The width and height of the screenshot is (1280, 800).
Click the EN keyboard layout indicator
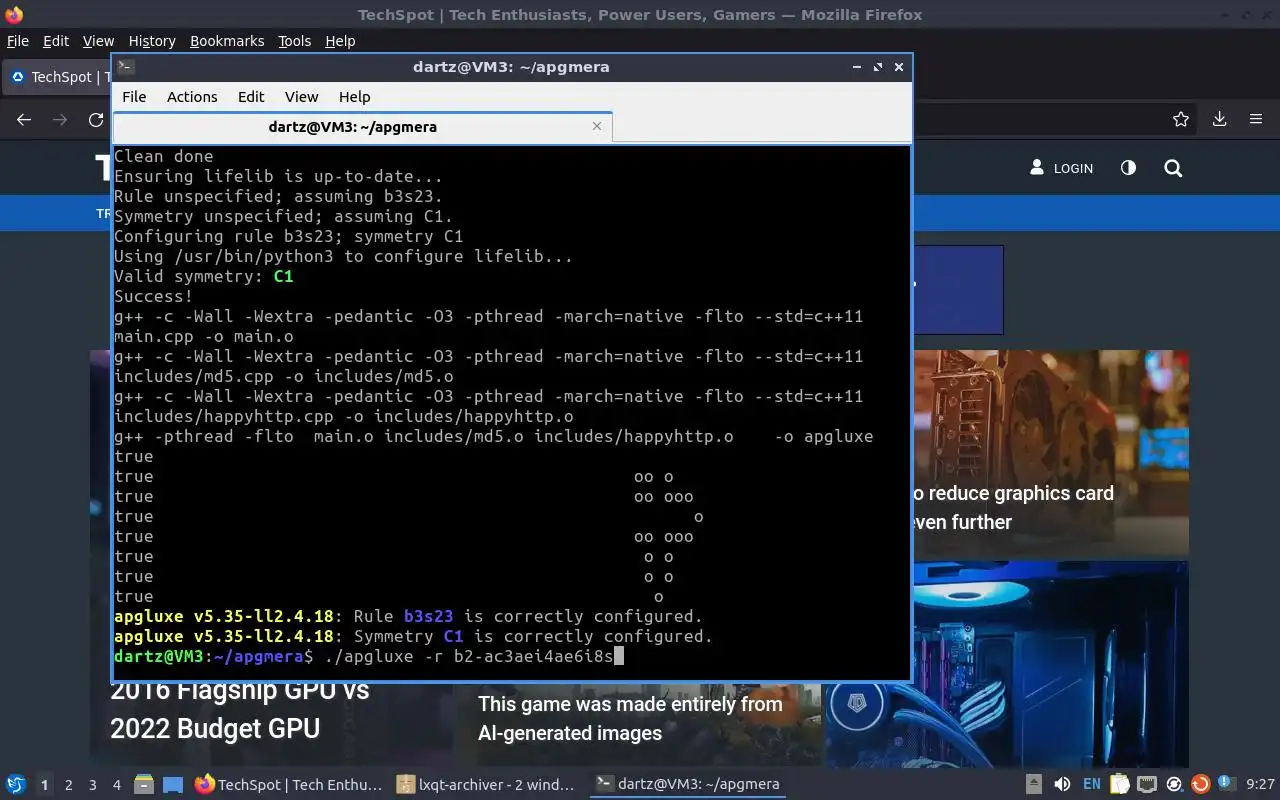point(1092,785)
